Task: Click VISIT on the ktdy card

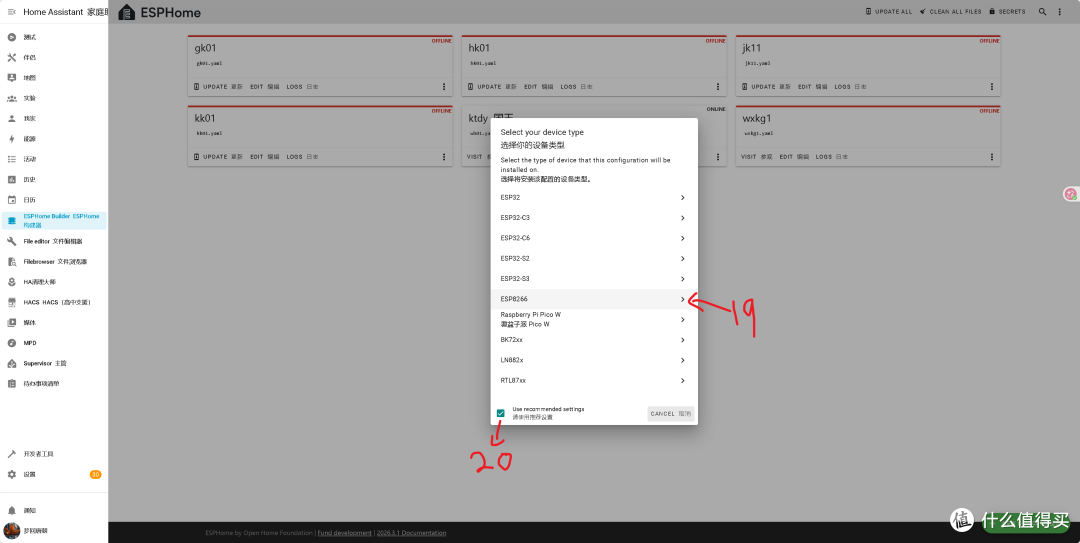Action: pyautogui.click(x=475, y=157)
